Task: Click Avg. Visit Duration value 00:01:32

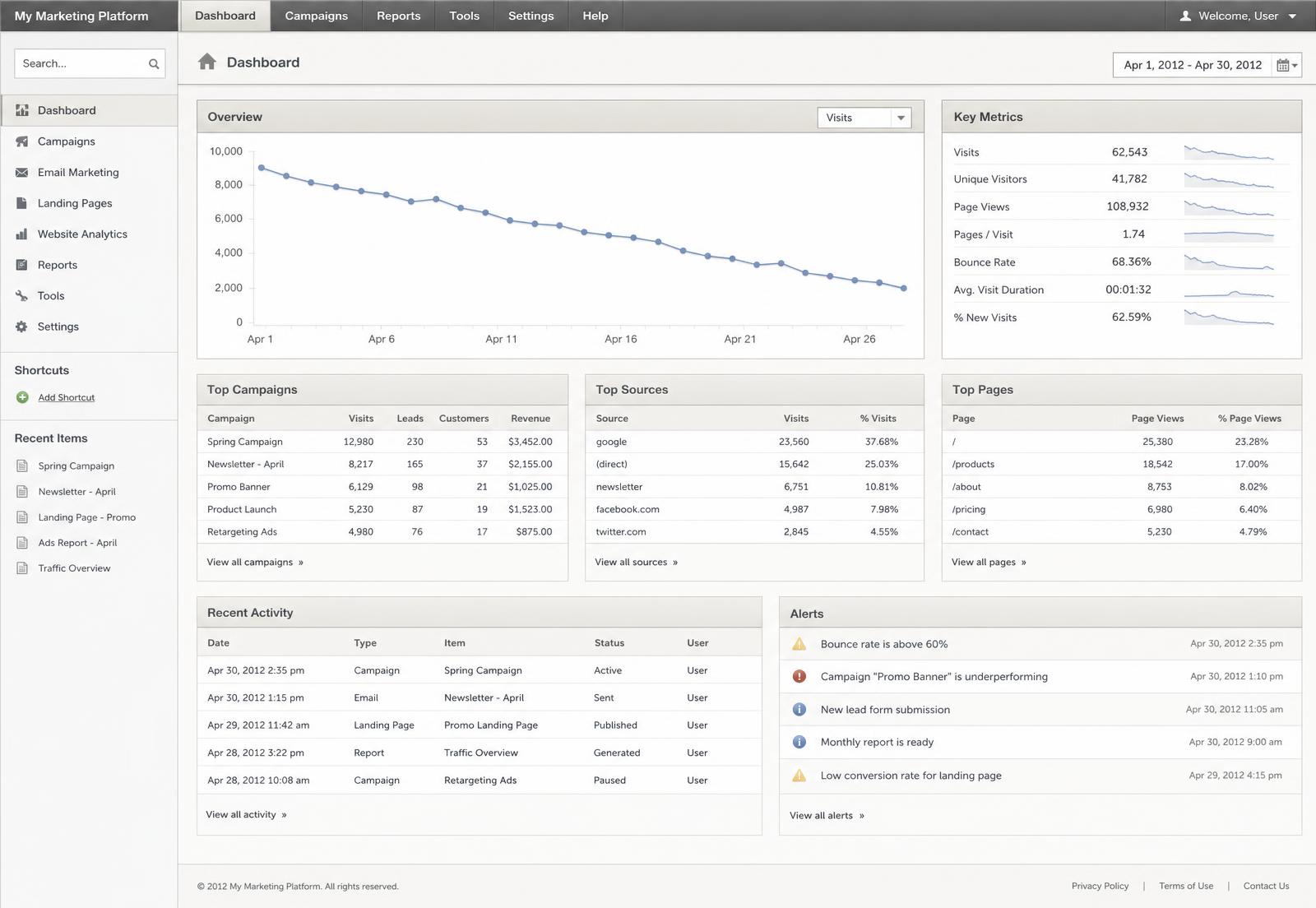Action: (1128, 290)
